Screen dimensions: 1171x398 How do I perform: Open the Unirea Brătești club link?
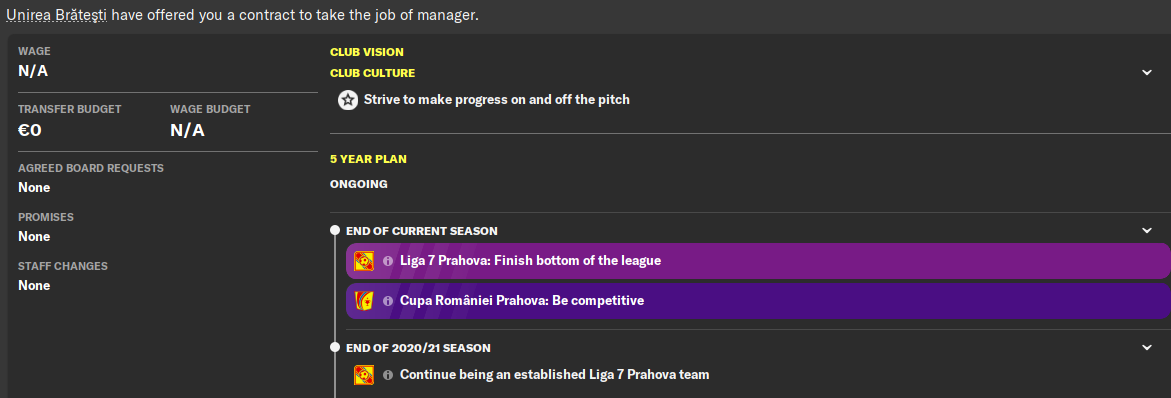(x=57, y=15)
